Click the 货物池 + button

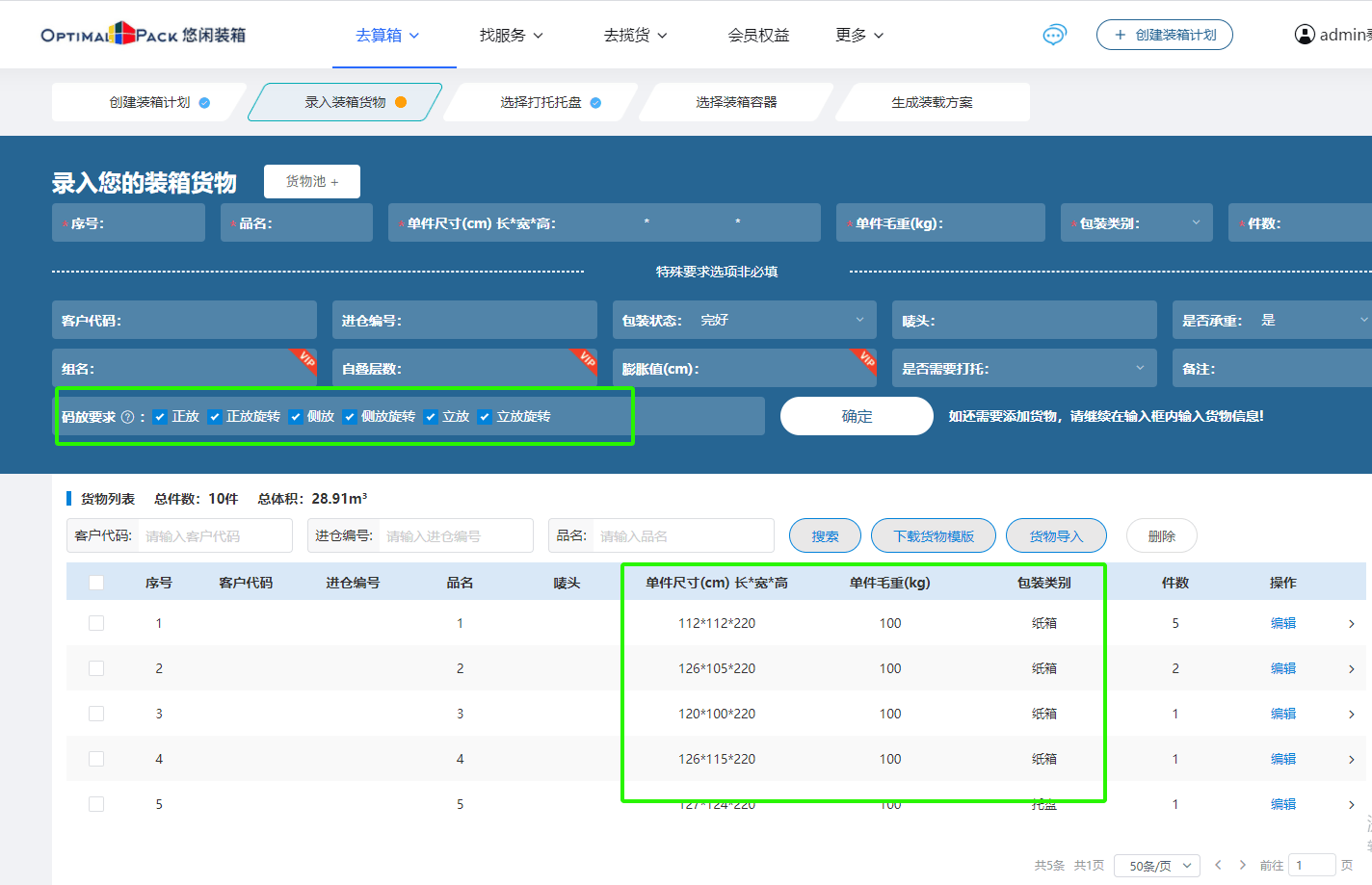pos(312,181)
